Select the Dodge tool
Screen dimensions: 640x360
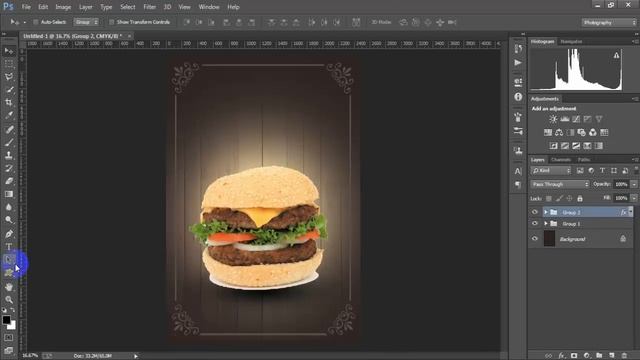pos(9,220)
